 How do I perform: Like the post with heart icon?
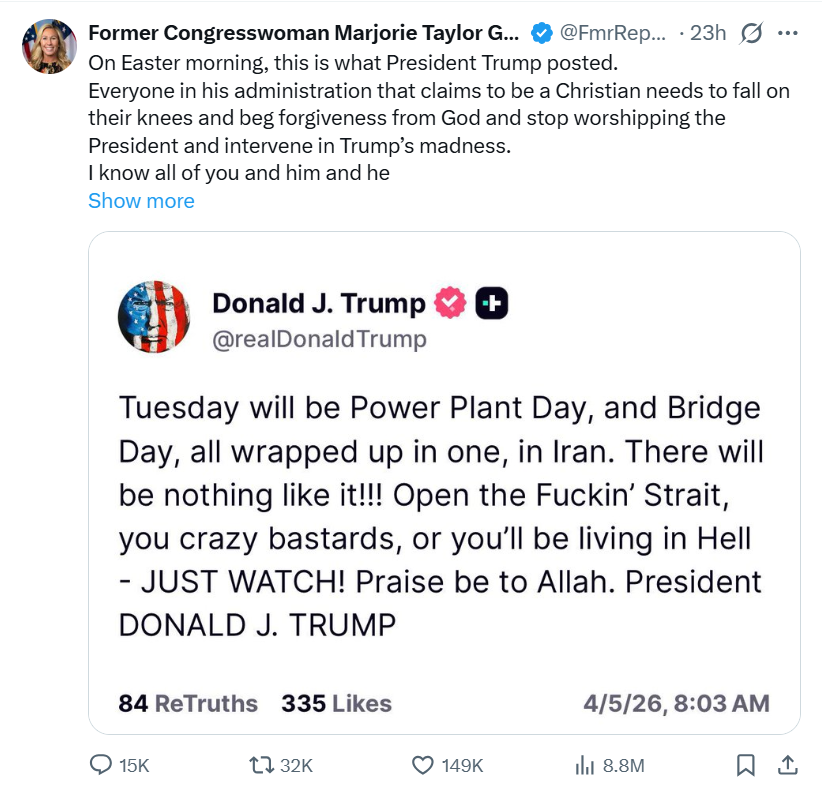tap(423, 765)
